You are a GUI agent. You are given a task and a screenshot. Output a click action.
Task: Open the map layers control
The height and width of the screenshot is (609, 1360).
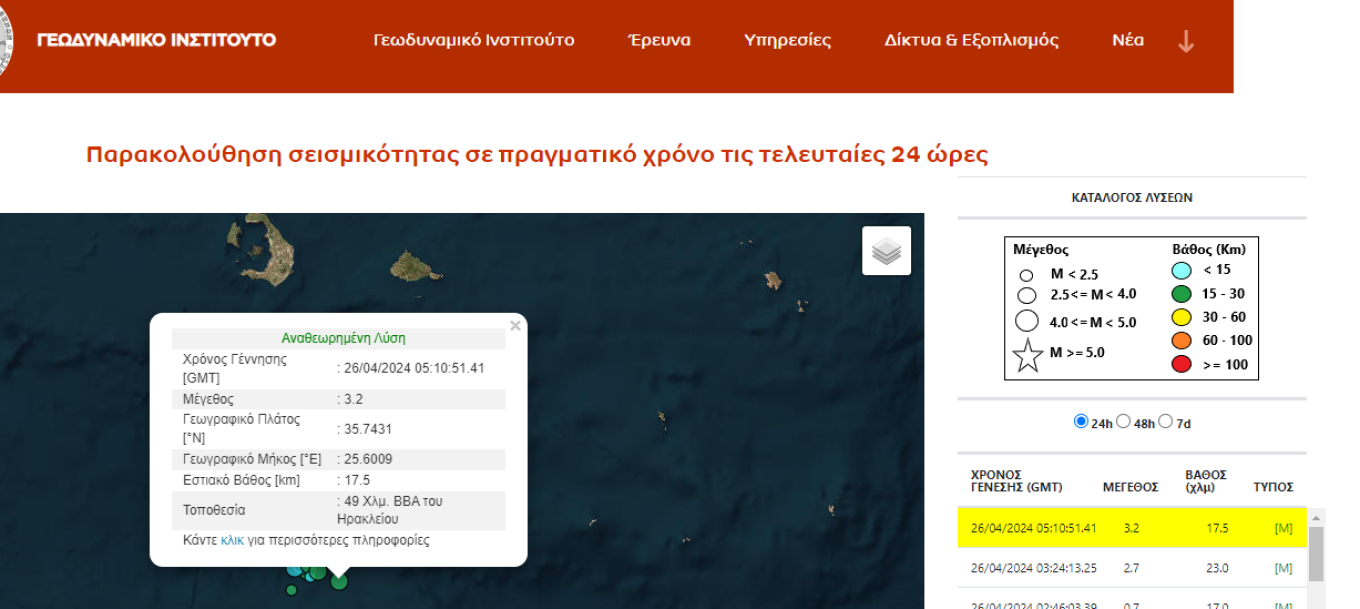886,251
